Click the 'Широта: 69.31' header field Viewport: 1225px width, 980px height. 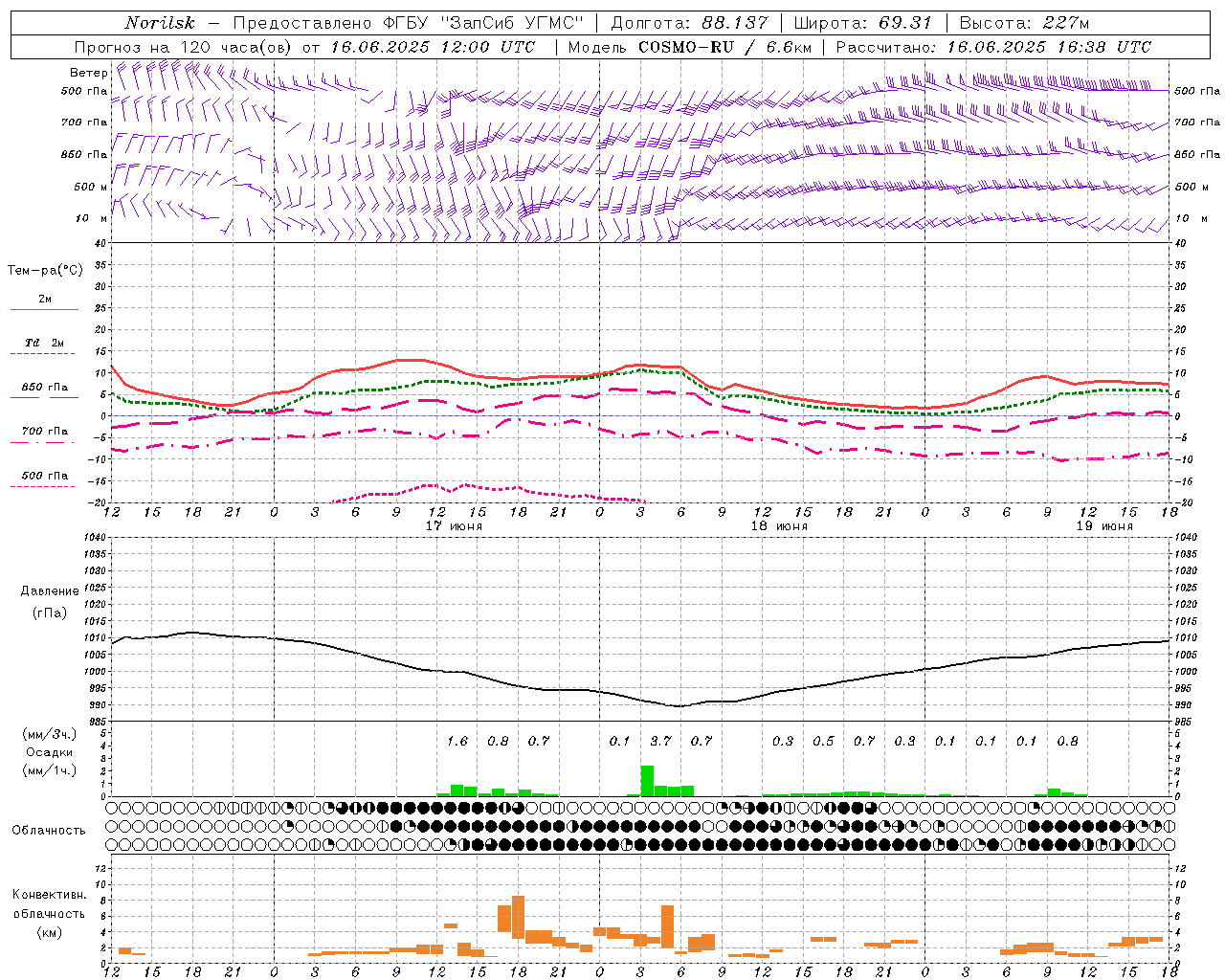point(863,23)
